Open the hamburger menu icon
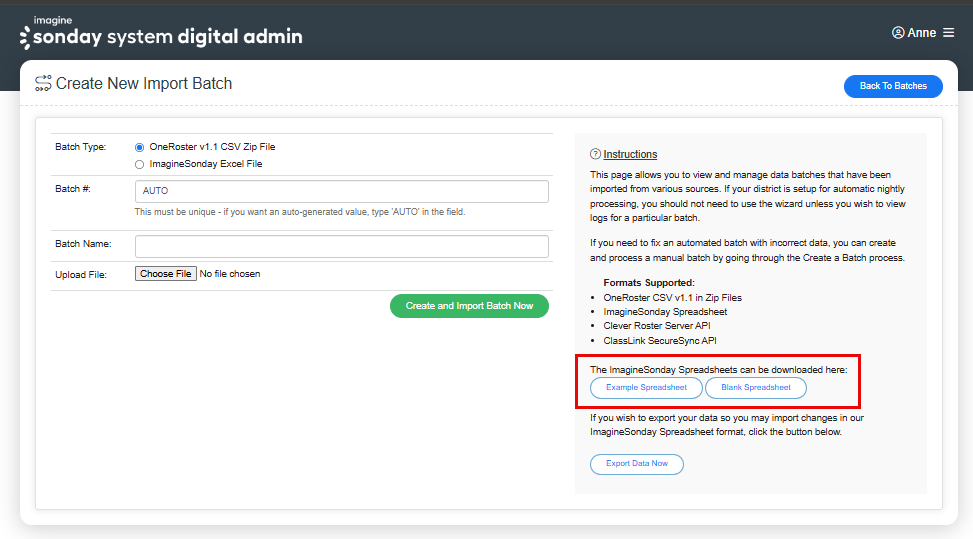The width and height of the screenshot is (973, 539). point(948,32)
